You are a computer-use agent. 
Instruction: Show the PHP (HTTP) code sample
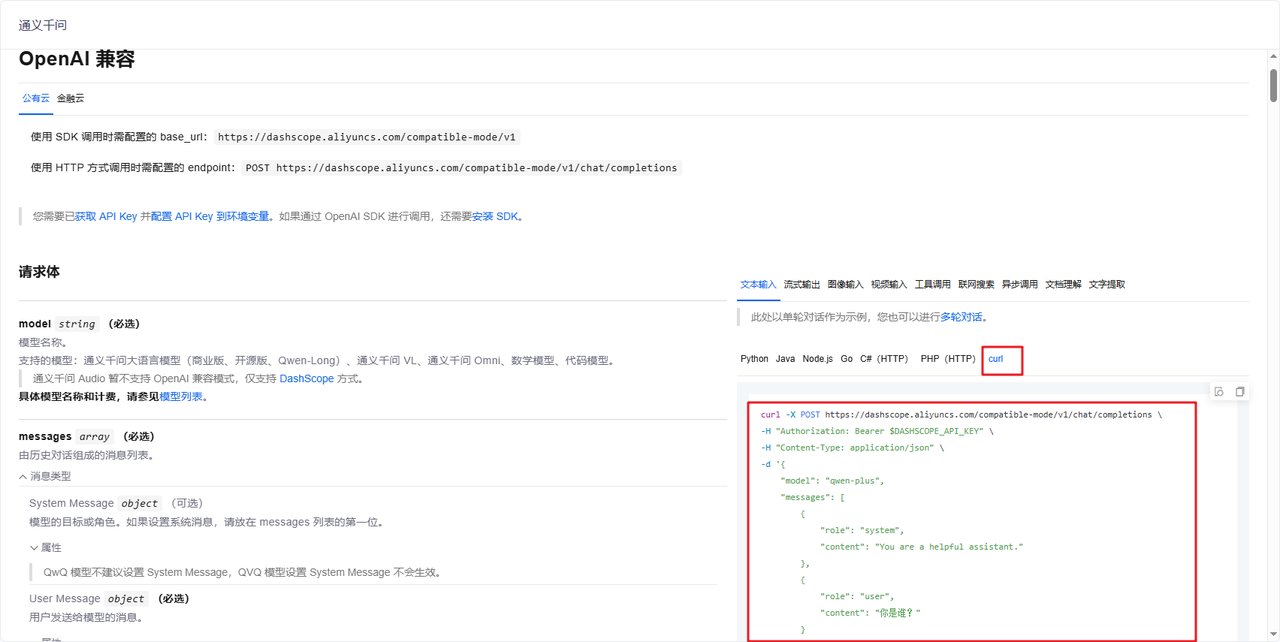click(x=948, y=359)
